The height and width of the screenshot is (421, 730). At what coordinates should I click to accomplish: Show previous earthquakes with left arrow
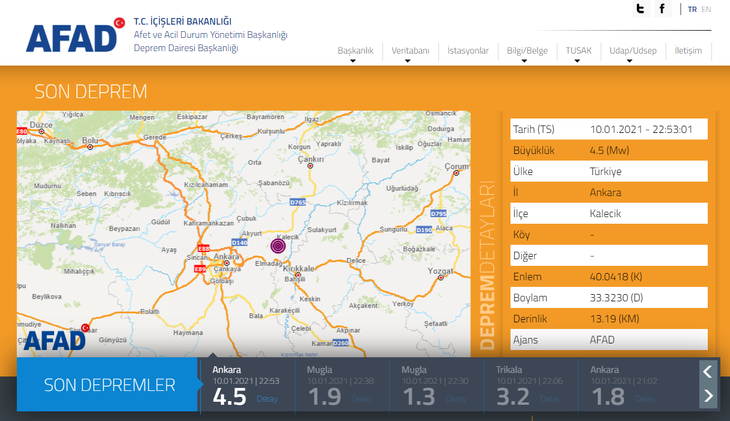coord(708,372)
